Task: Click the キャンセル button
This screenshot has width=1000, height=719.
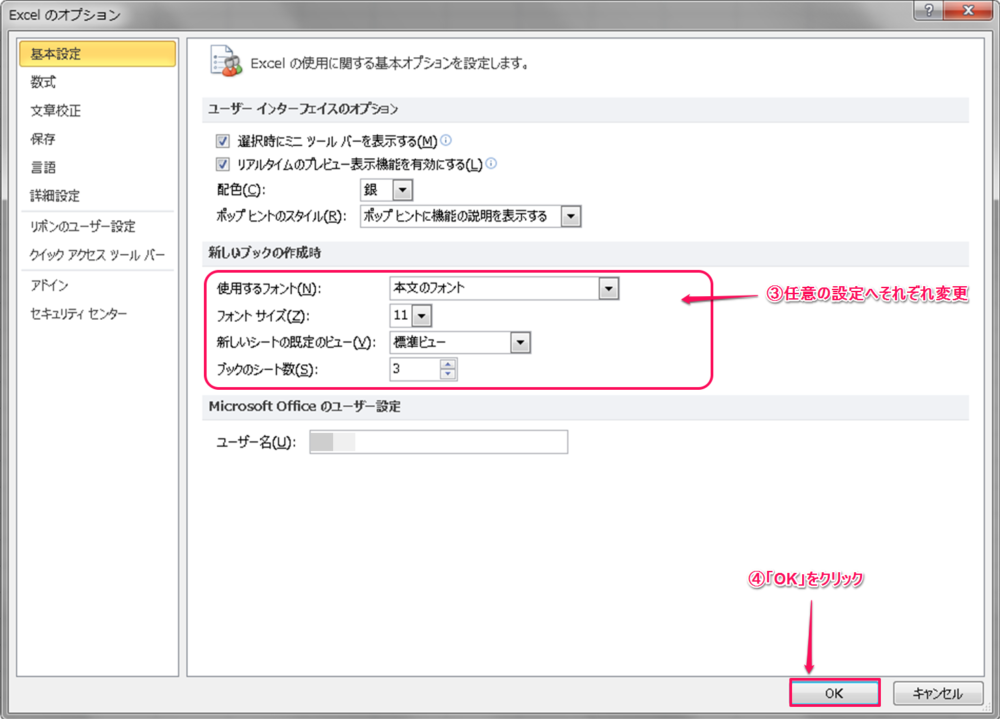Action: pyautogui.click(x=937, y=693)
